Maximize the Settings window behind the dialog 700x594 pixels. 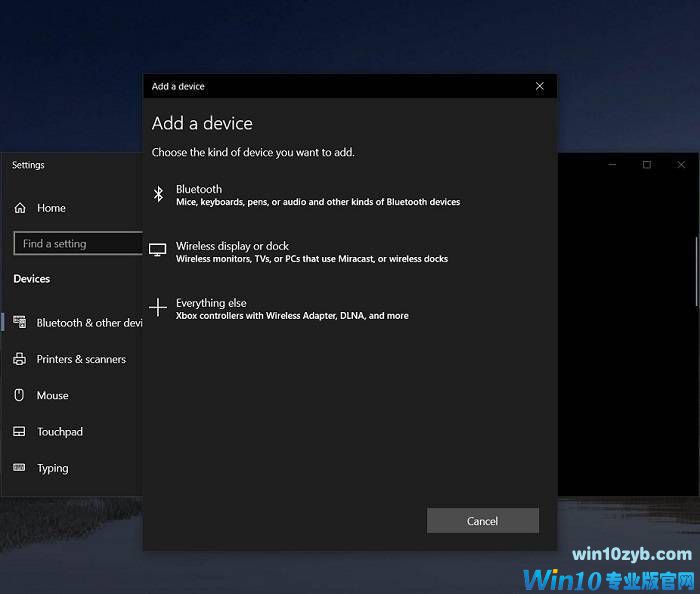[647, 165]
